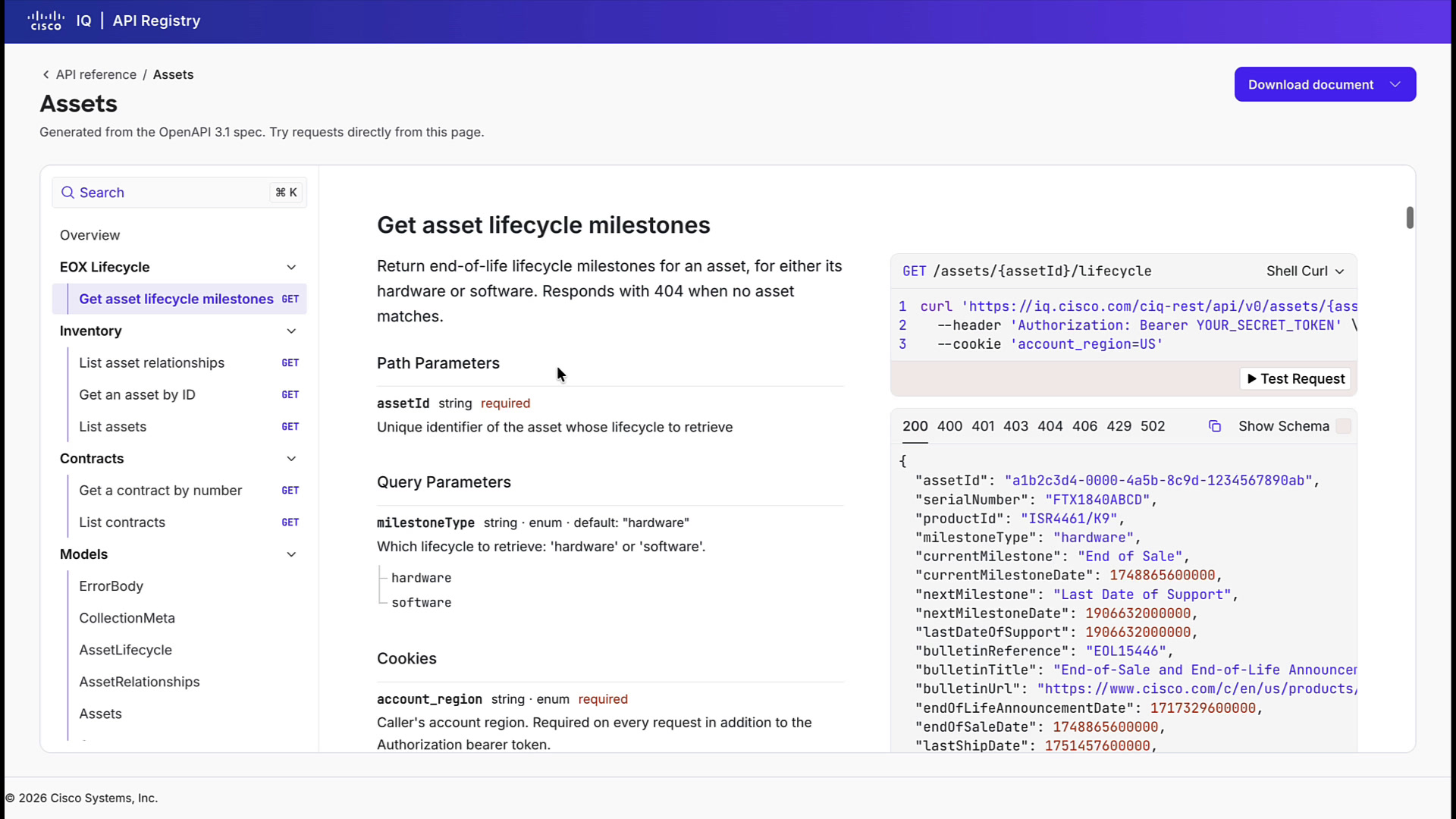1456x819 pixels.
Task: Open the ErrorBody model
Action: [111, 586]
